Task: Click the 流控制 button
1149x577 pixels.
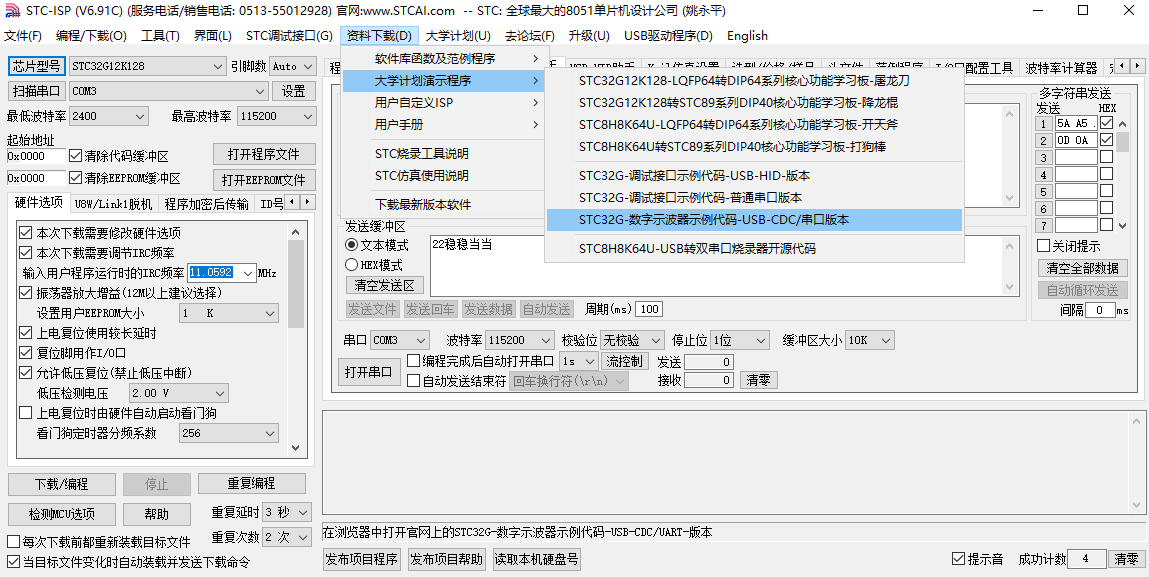Action: [624, 361]
